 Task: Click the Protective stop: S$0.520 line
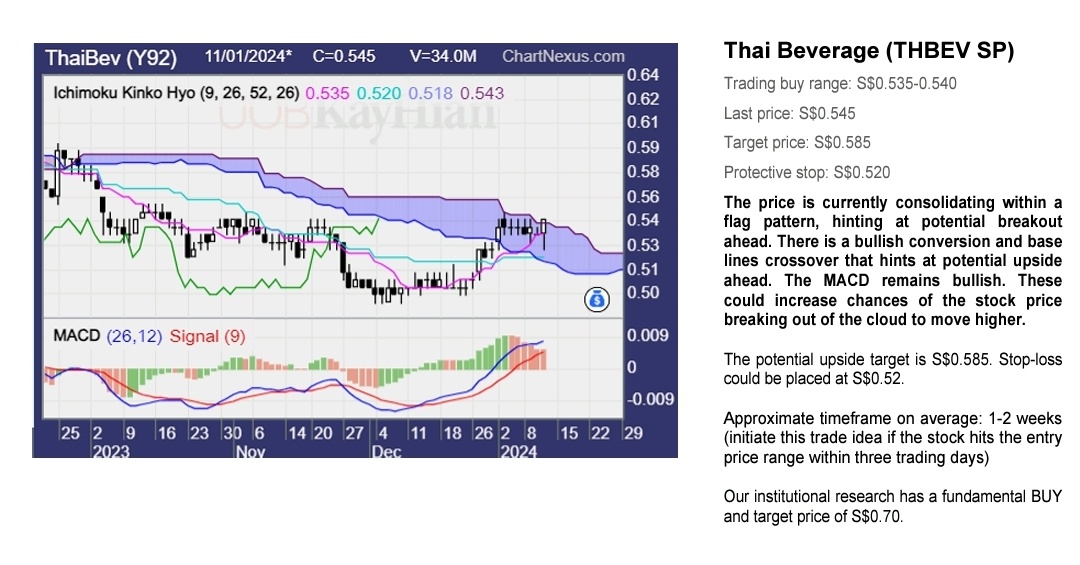click(x=807, y=172)
